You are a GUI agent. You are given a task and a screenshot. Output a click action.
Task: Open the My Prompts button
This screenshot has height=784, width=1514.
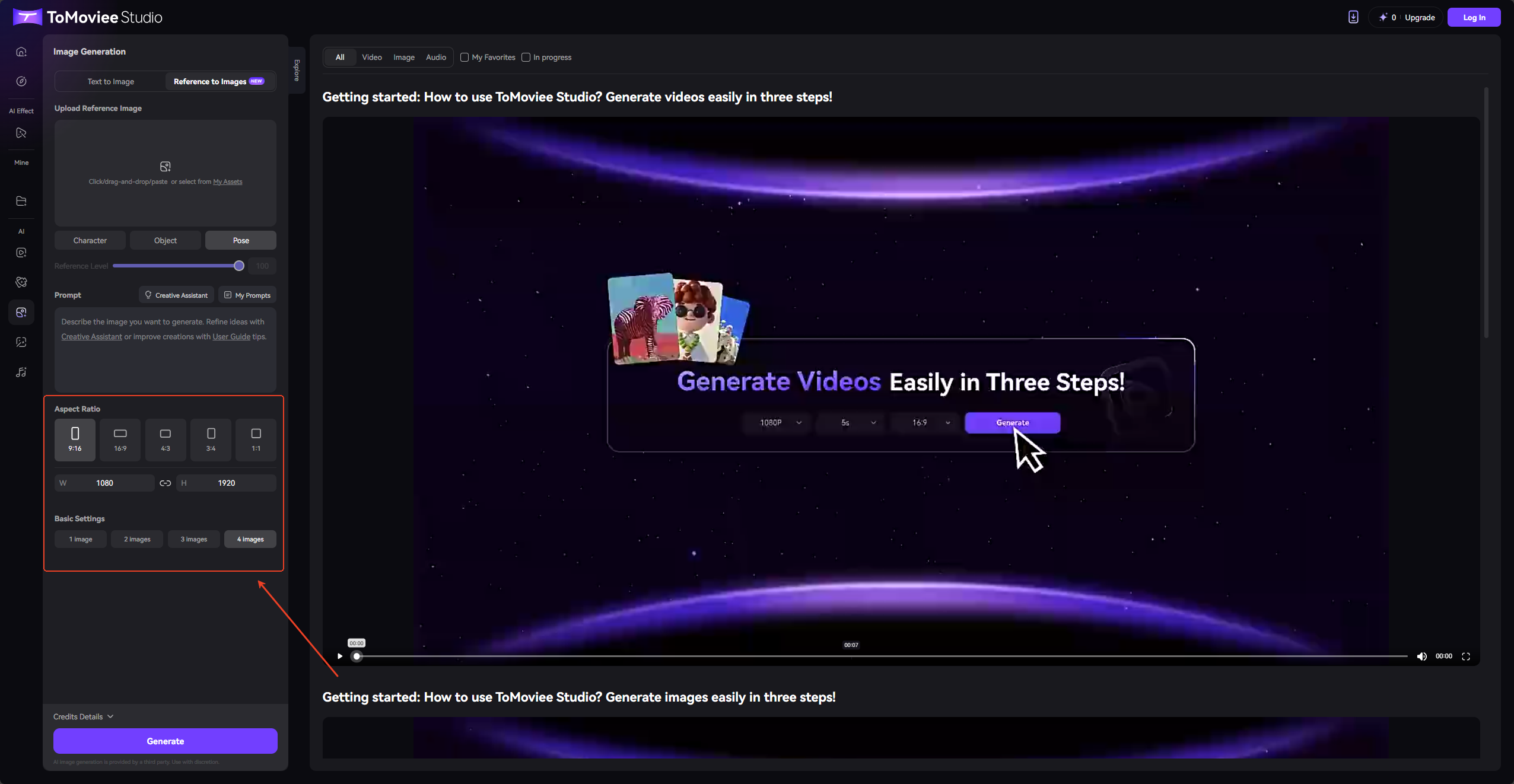point(247,295)
